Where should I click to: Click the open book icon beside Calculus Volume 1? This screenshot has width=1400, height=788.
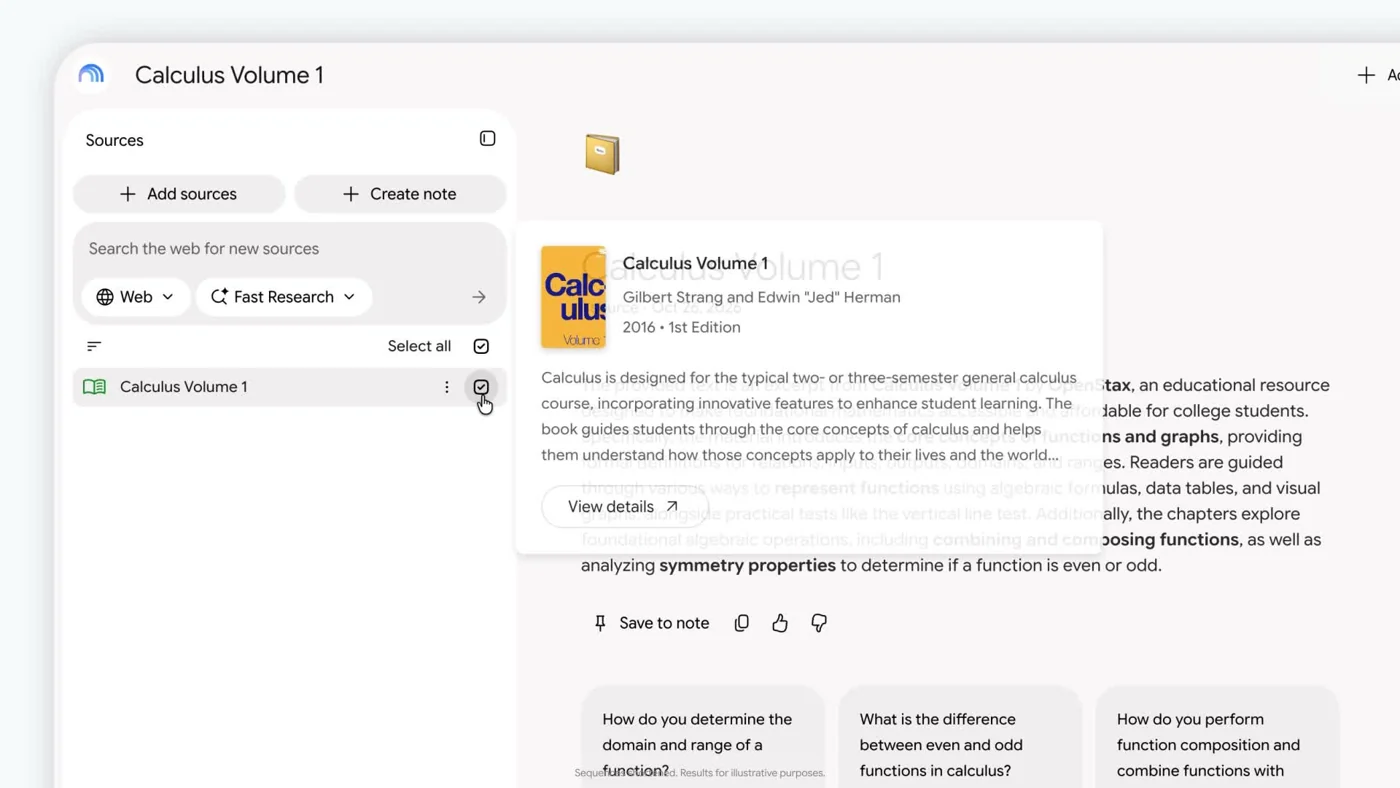click(x=94, y=387)
